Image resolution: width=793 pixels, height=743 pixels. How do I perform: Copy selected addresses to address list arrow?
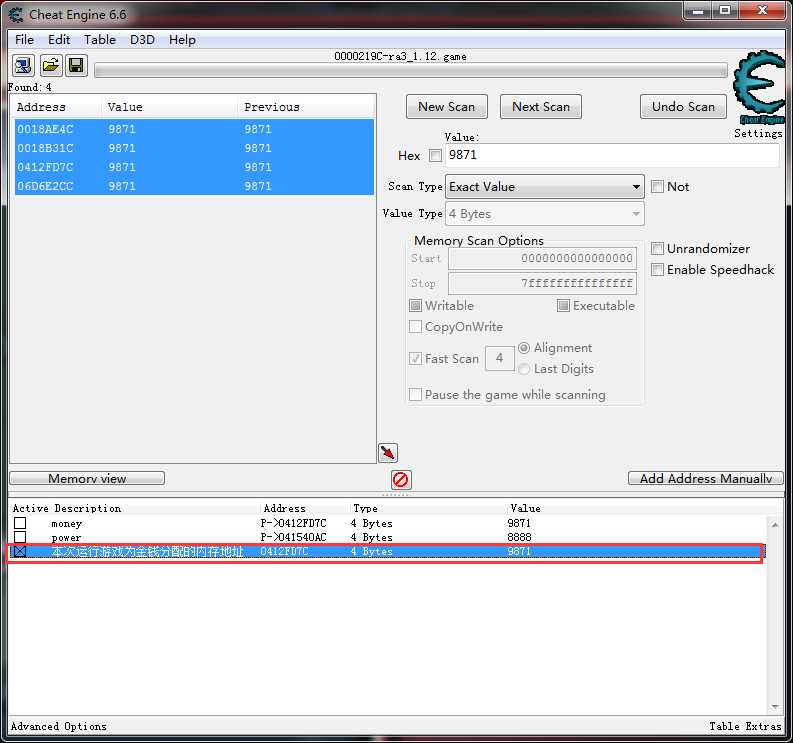[388, 452]
